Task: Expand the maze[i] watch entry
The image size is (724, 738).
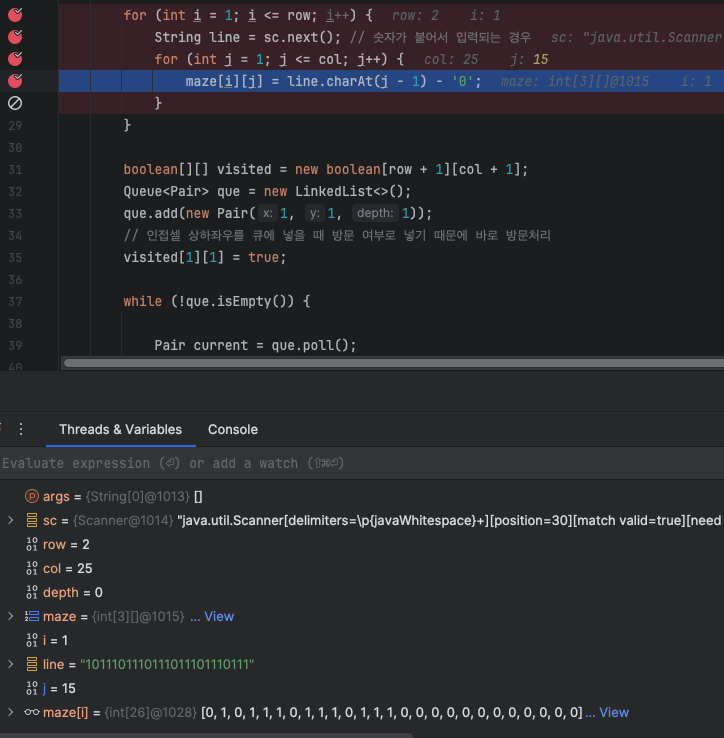Action: pos(10,712)
